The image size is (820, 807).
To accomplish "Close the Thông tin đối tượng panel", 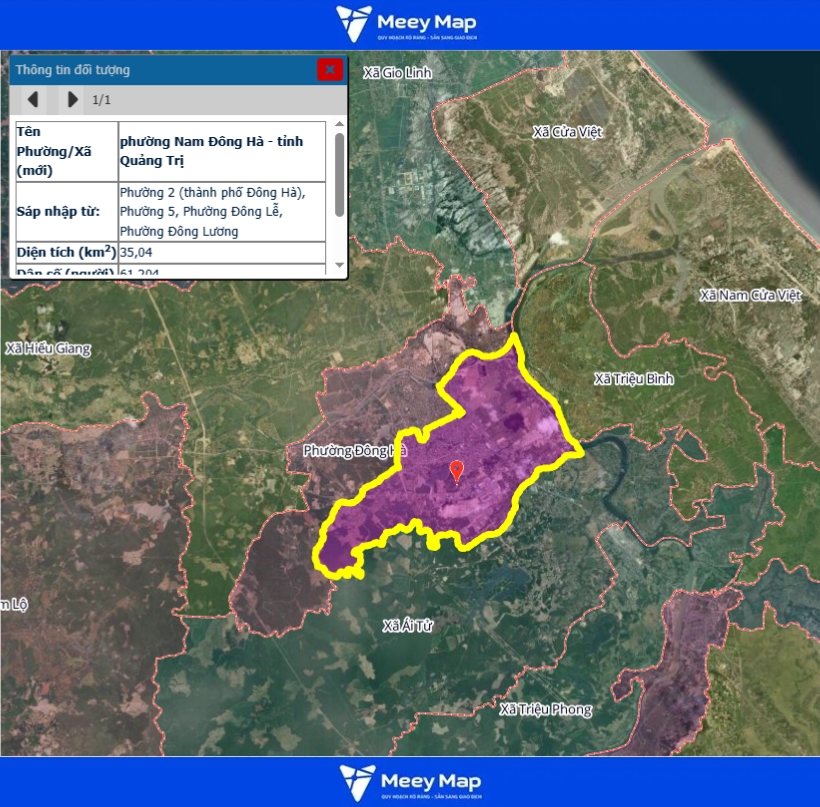I will pyautogui.click(x=329, y=69).
